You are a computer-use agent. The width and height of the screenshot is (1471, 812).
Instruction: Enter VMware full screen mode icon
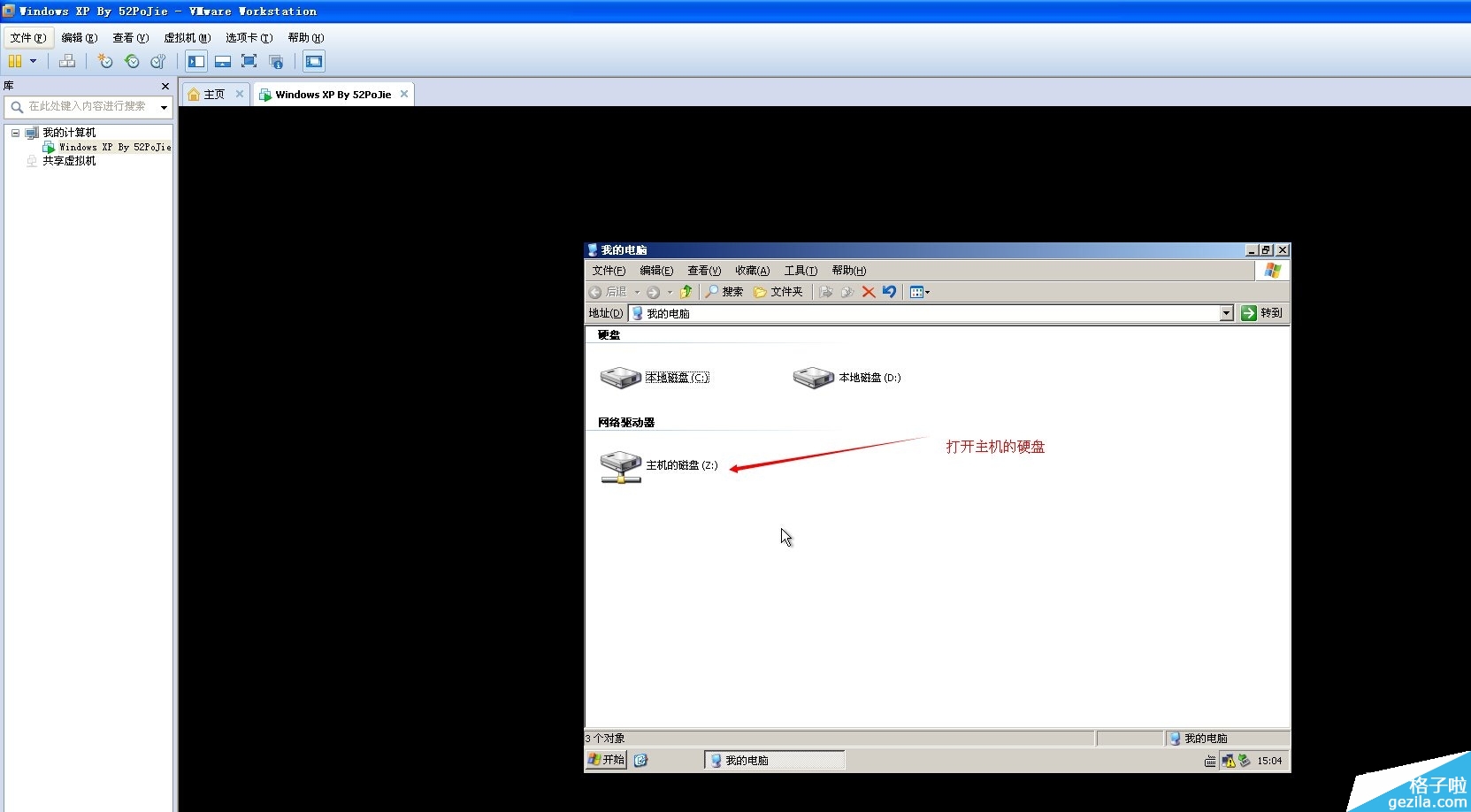(249, 61)
